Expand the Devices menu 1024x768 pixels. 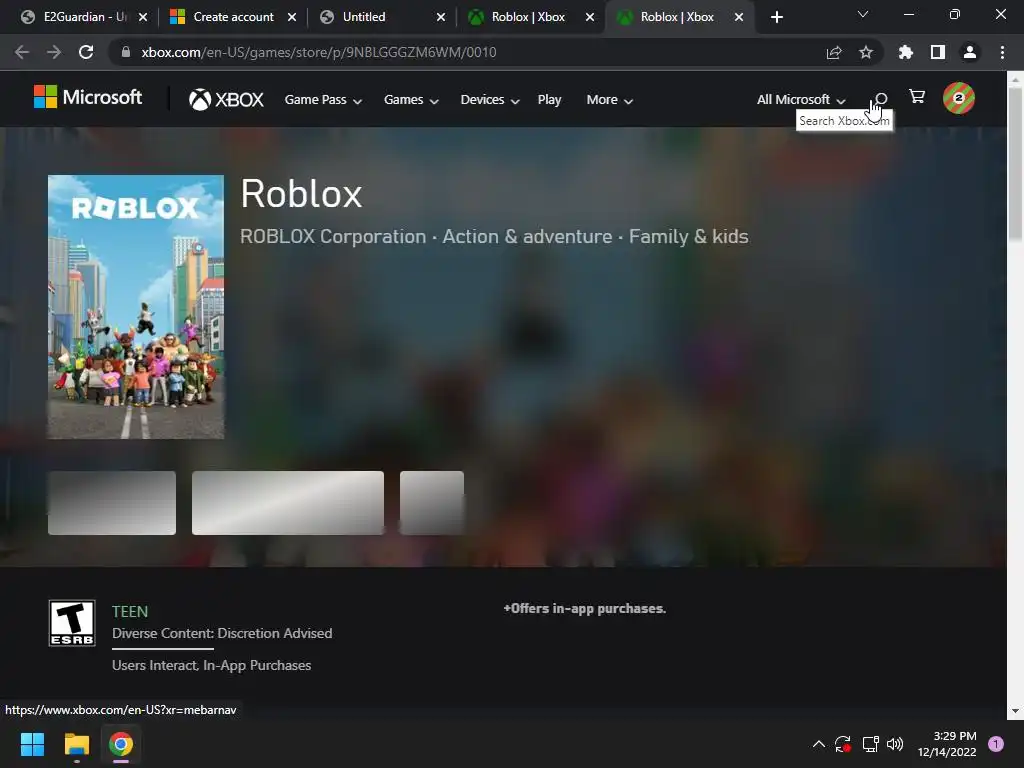coord(490,100)
